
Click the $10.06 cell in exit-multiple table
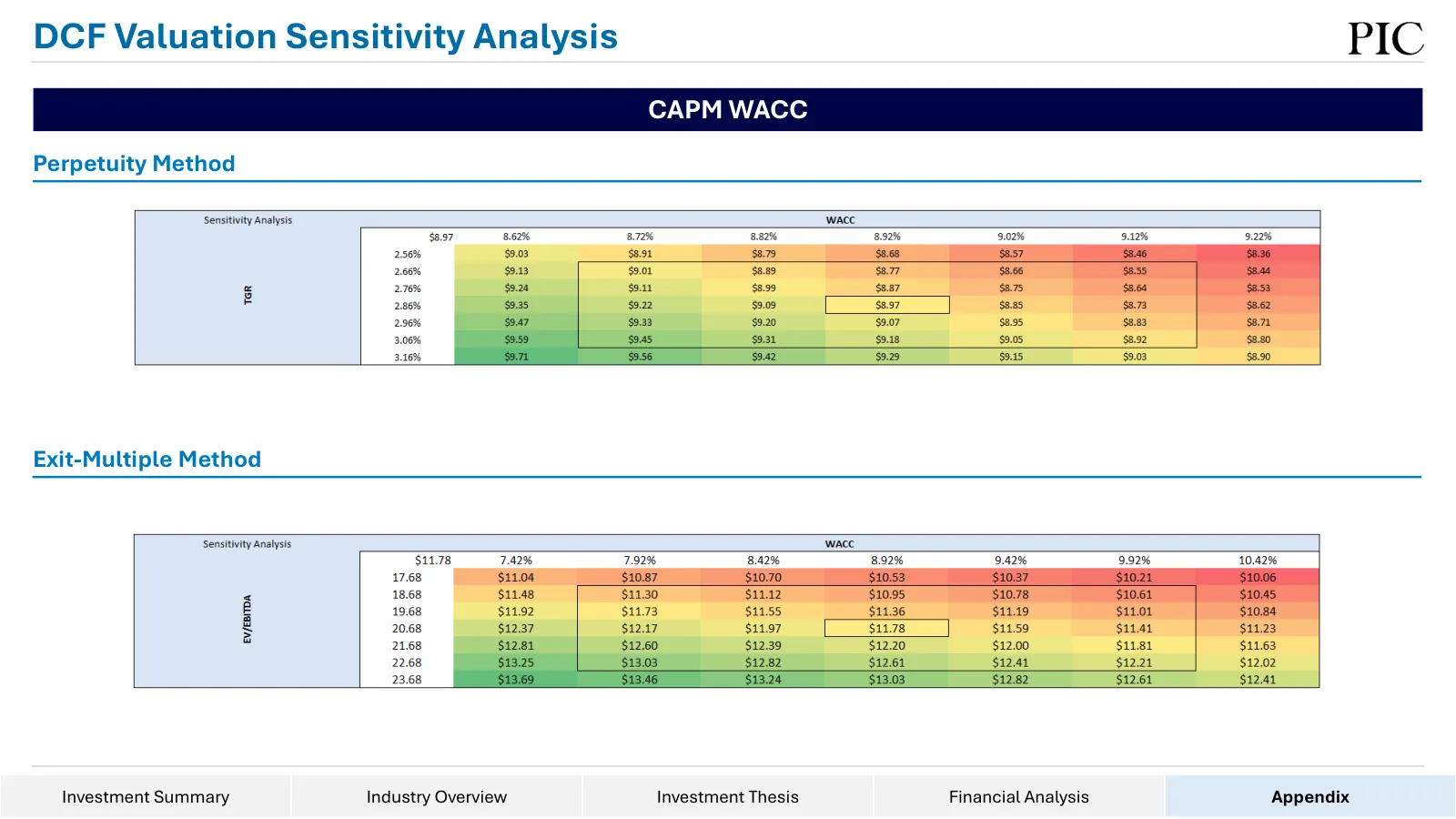(1258, 578)
